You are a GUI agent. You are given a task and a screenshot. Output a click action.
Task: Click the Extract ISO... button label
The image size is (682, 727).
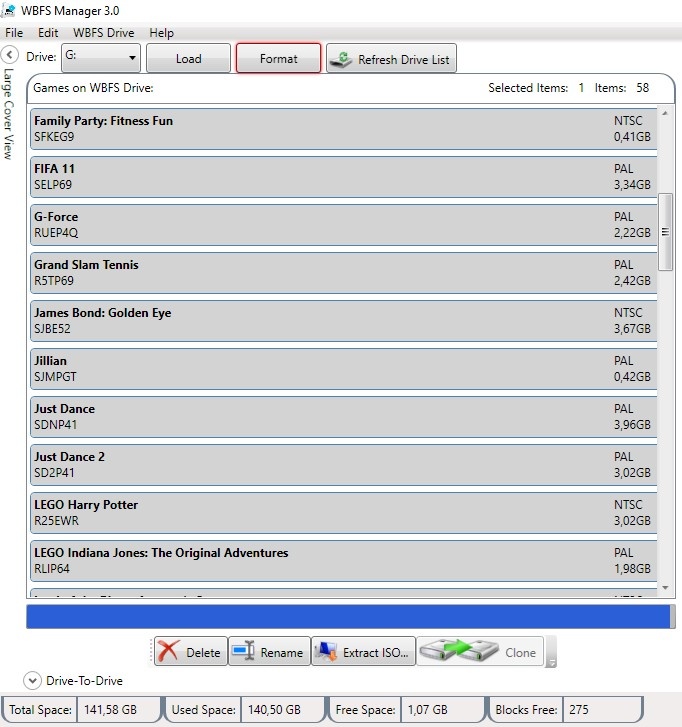tap(376, 652)
